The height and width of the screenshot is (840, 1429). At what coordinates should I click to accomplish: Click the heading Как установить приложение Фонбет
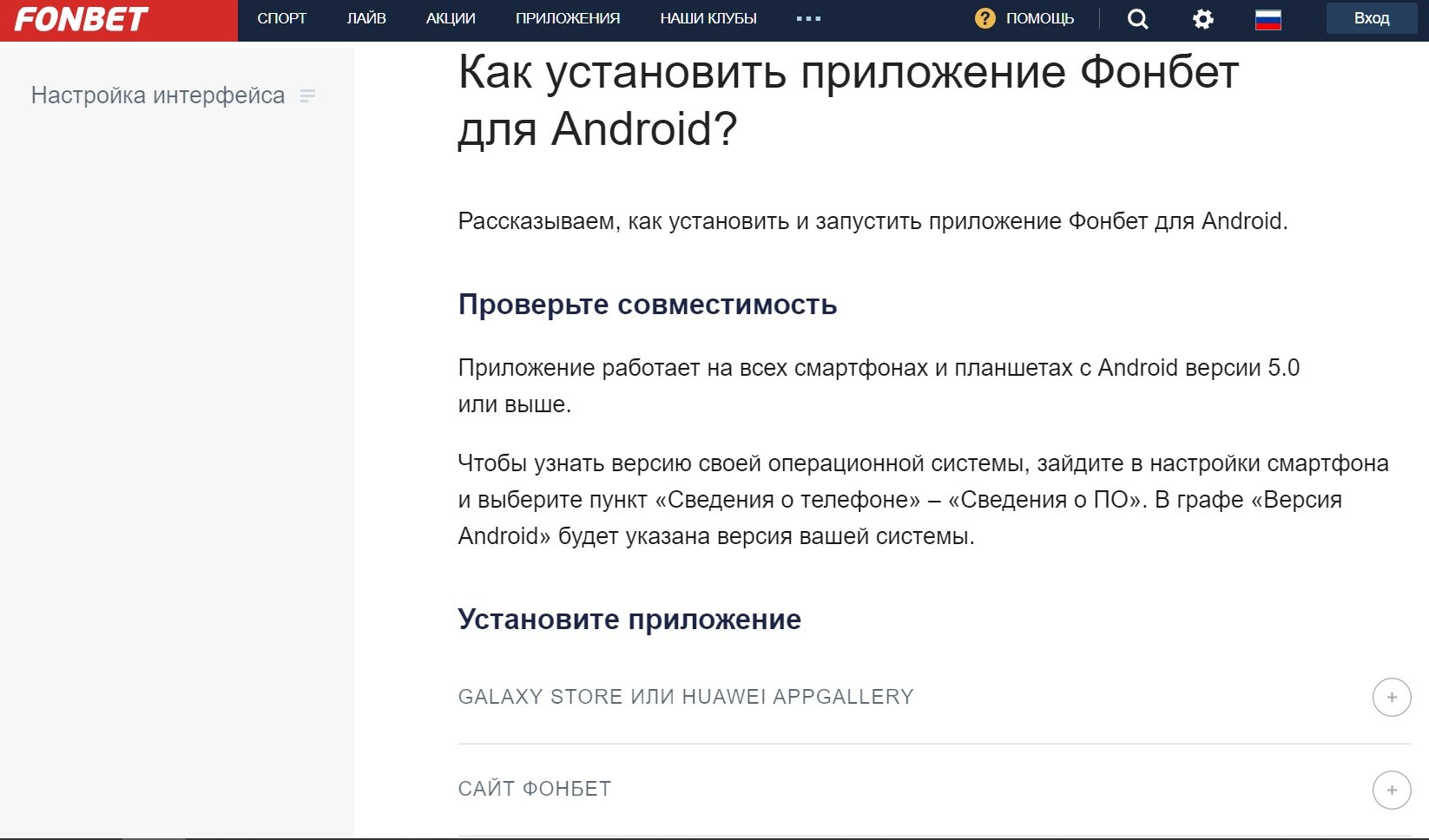(848, 100)
